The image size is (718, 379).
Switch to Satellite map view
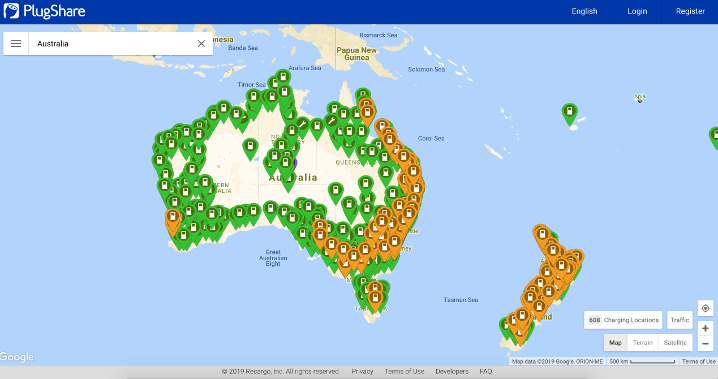675,342
